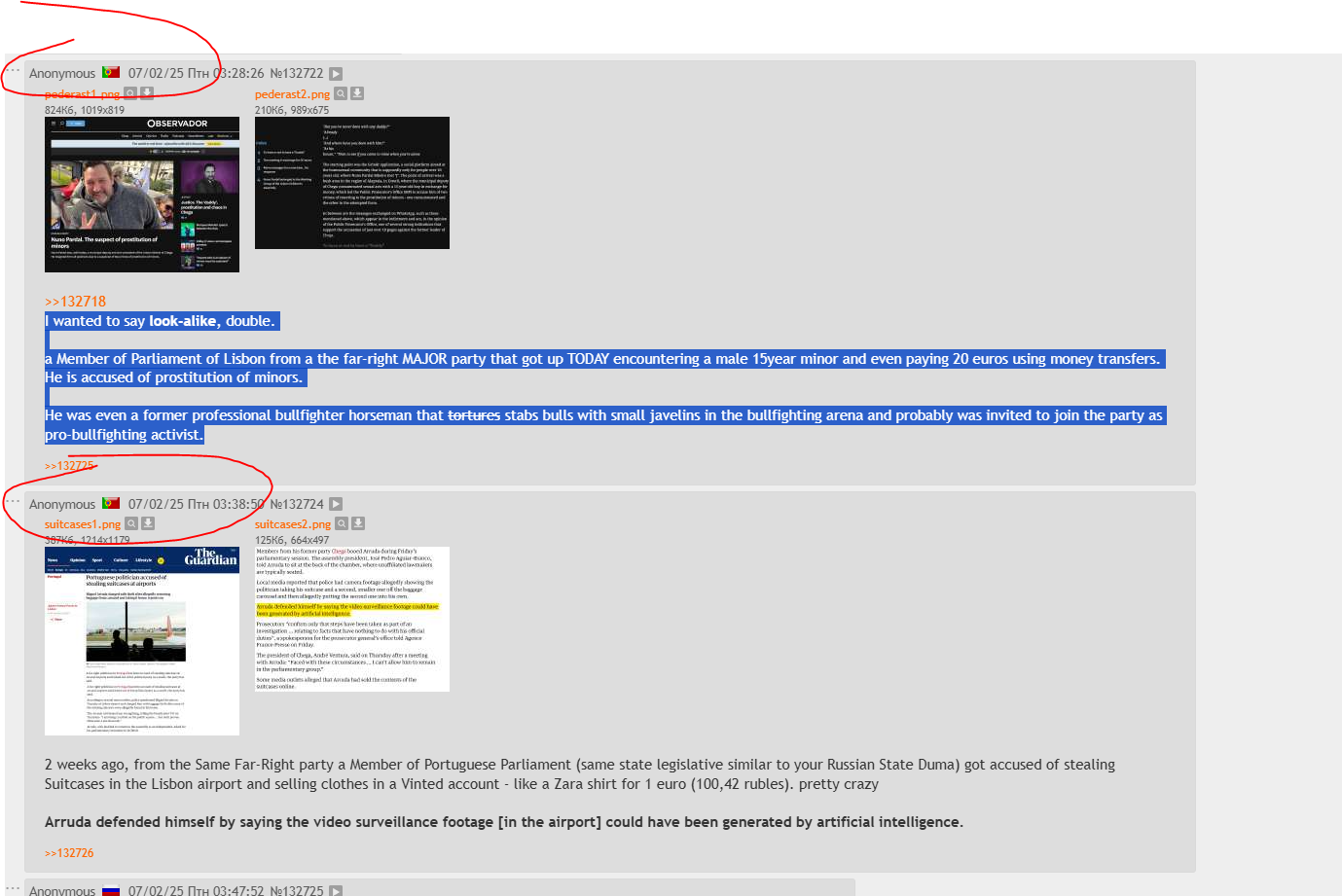Download the suitcases2.png file via its icon
The height and width of the screenshot is (896, 1342).
click(x=358, y=523)
